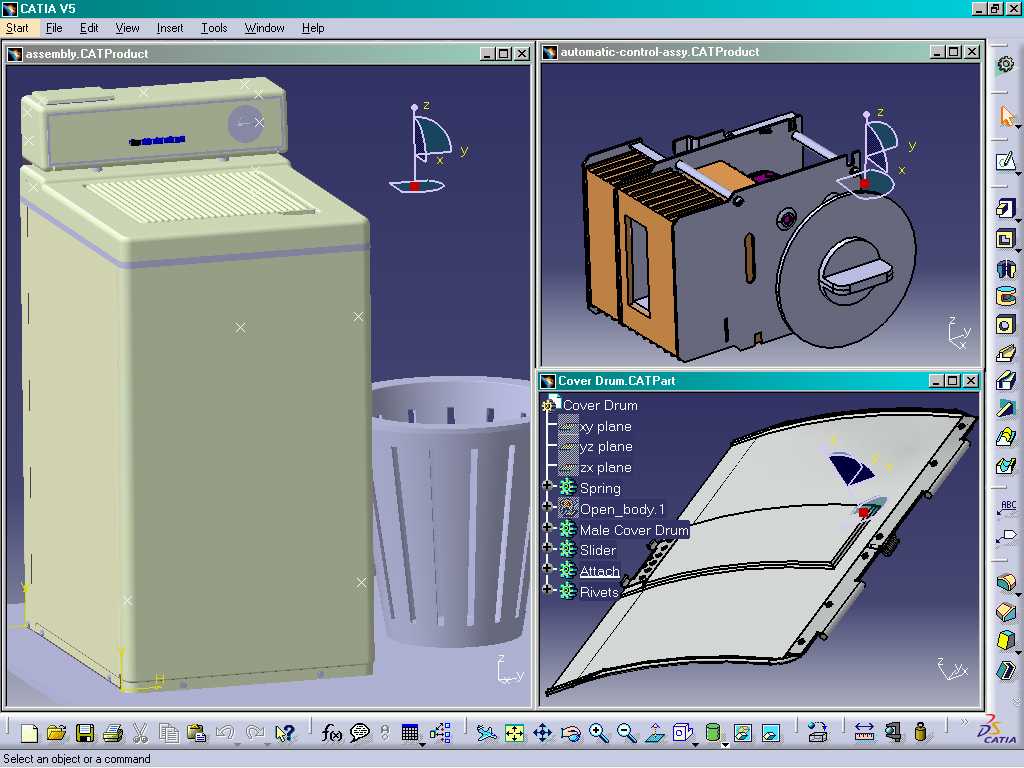Viewport: 1024px width, 768px height.
Task: Select the Stiffener tool
Action: coord(1006,409)
